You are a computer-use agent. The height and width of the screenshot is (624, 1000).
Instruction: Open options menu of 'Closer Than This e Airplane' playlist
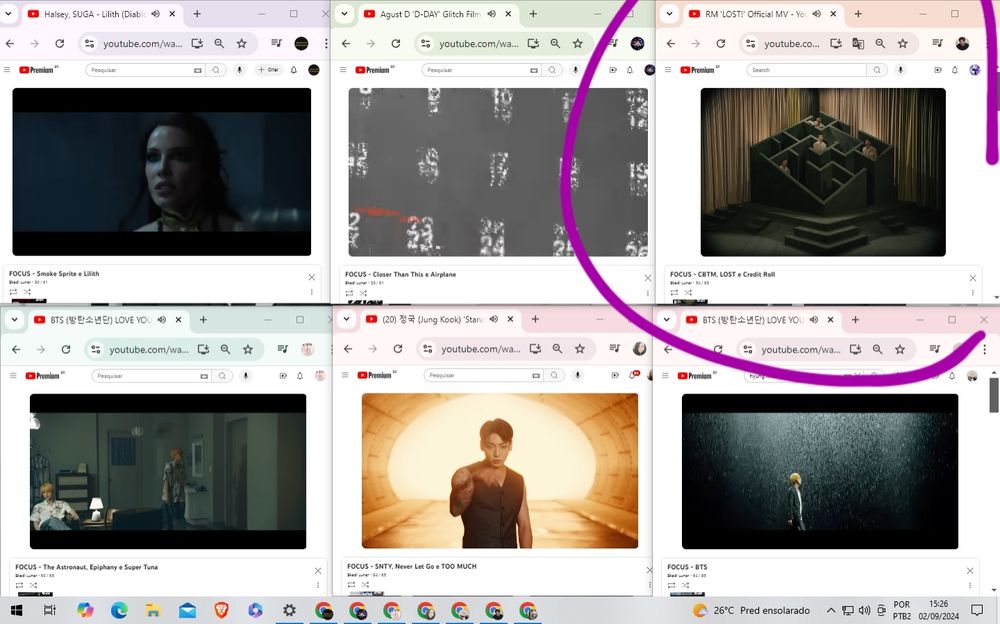tap(648, 293)
